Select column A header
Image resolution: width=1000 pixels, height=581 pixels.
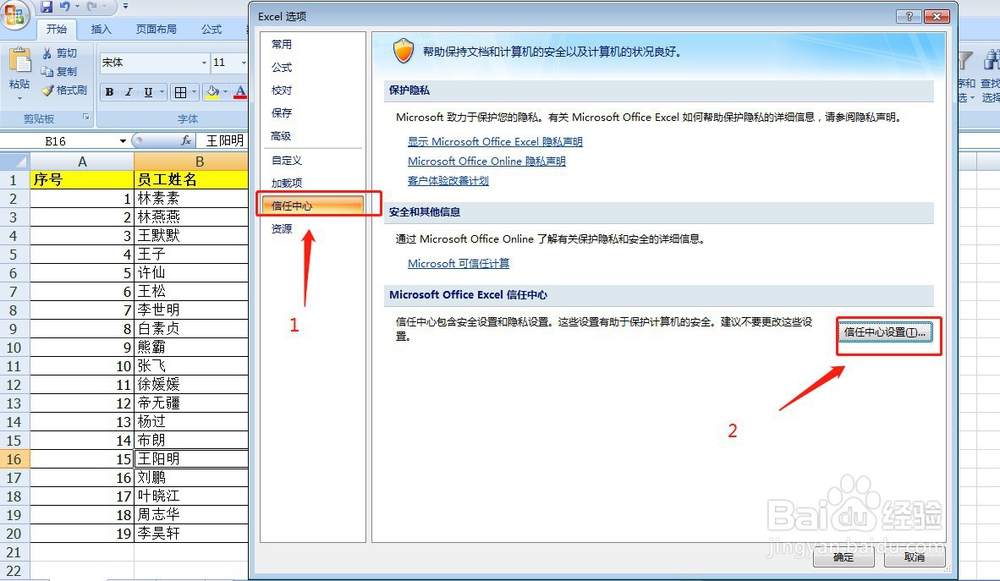click(82, 162)
